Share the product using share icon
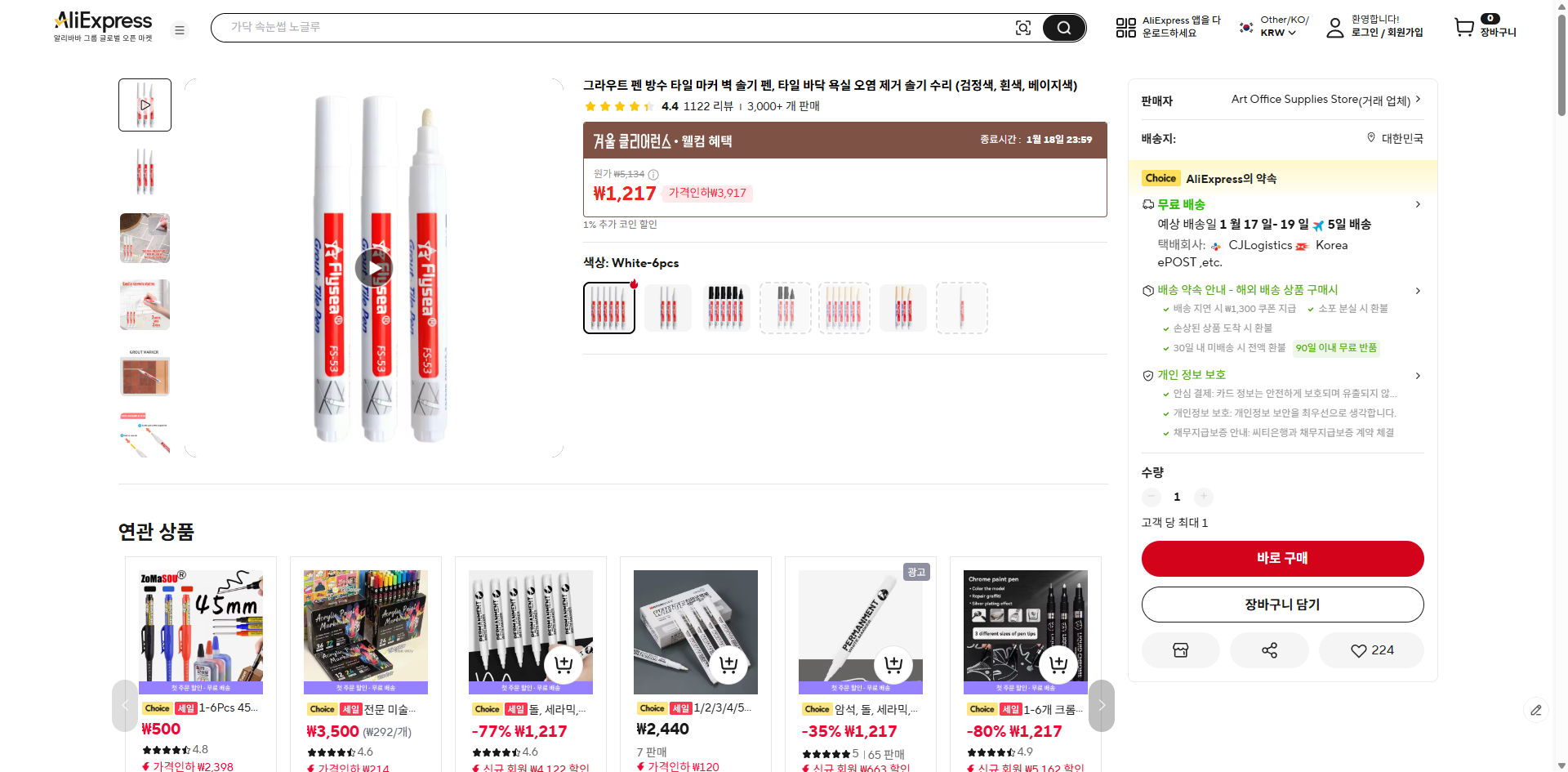The image size is (1568, 772). pos(1268,650)
